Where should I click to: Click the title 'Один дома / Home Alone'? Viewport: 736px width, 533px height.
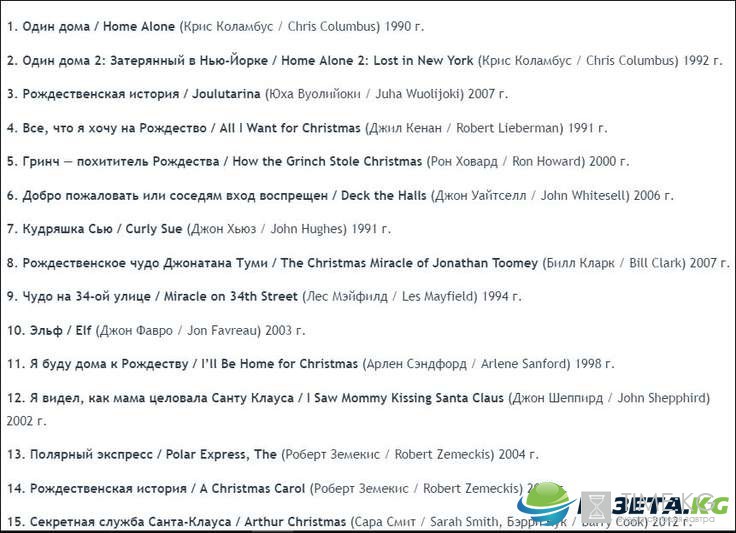[99, 26]
